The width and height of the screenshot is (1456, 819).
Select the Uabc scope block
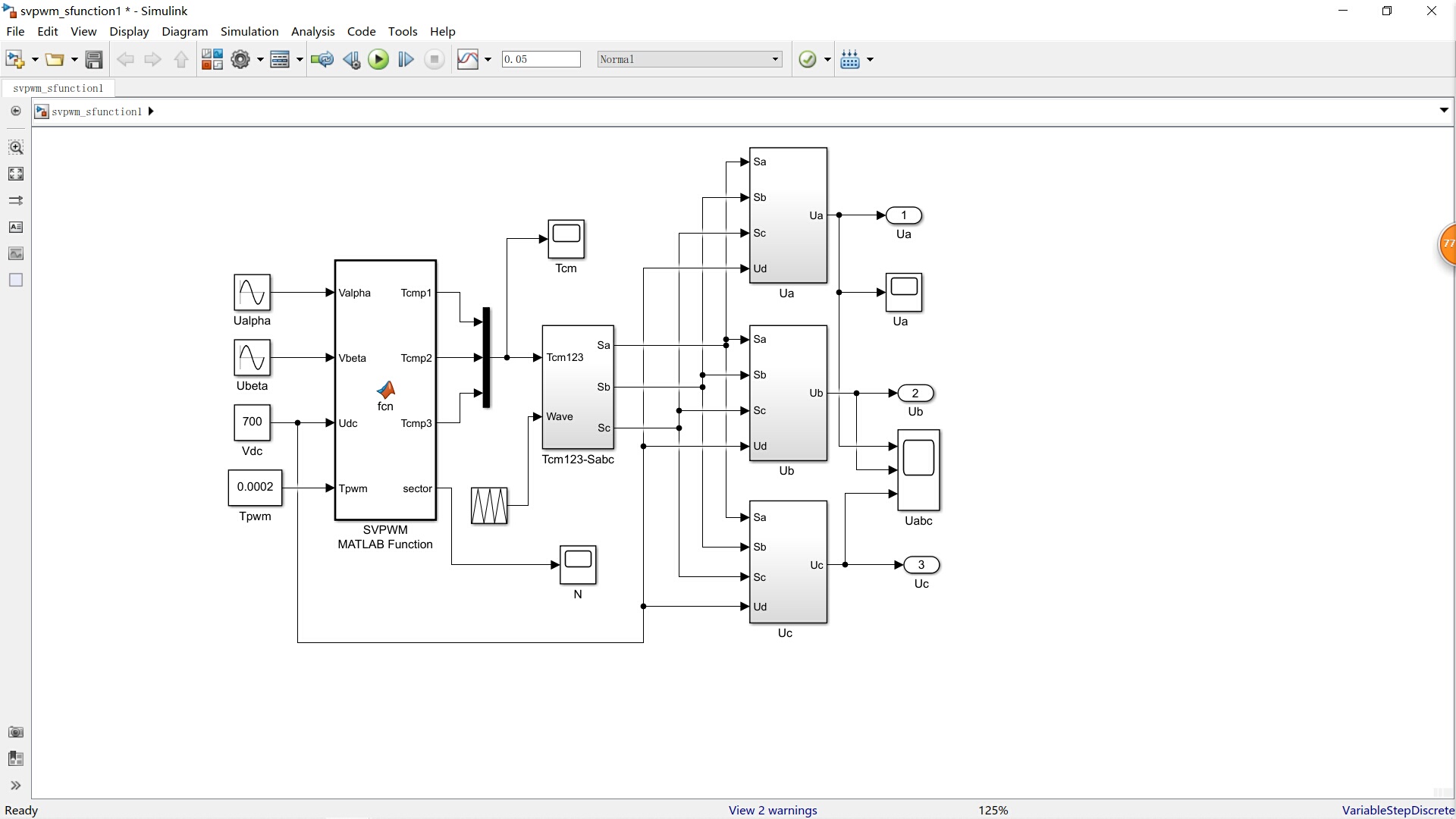click(x=919, y=470)
